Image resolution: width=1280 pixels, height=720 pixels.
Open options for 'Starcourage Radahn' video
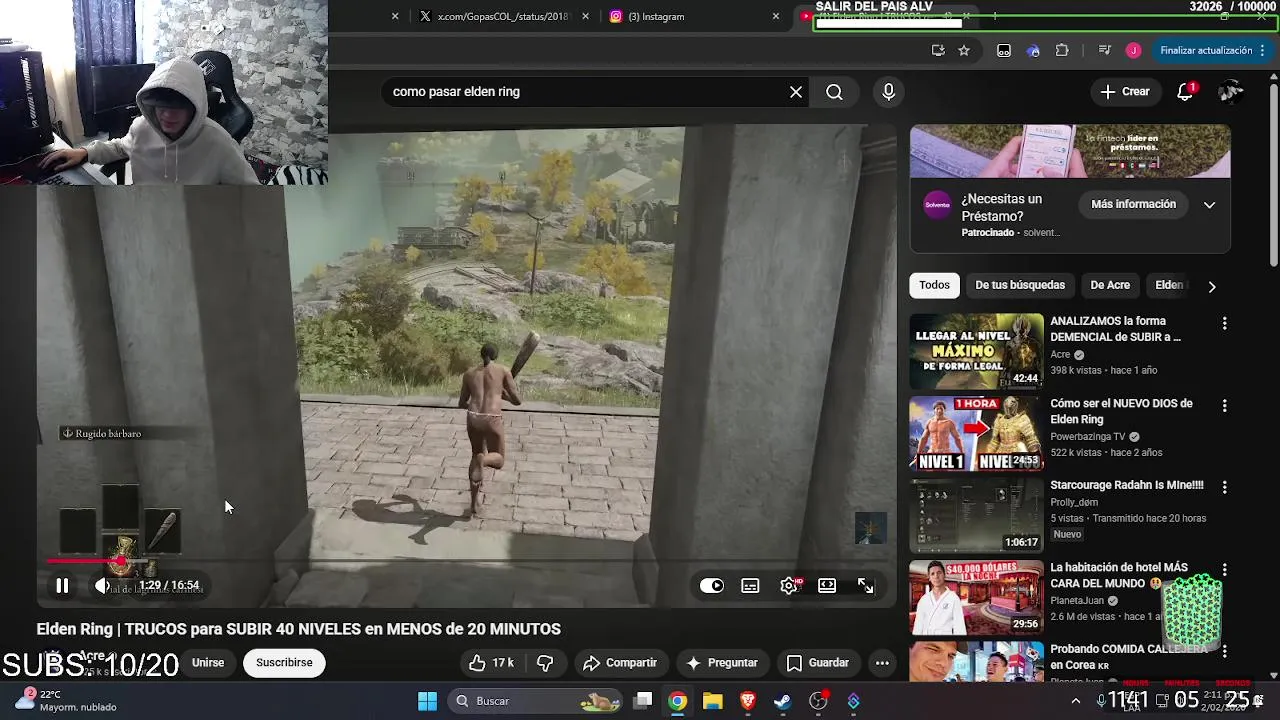tap(1224, 488)
